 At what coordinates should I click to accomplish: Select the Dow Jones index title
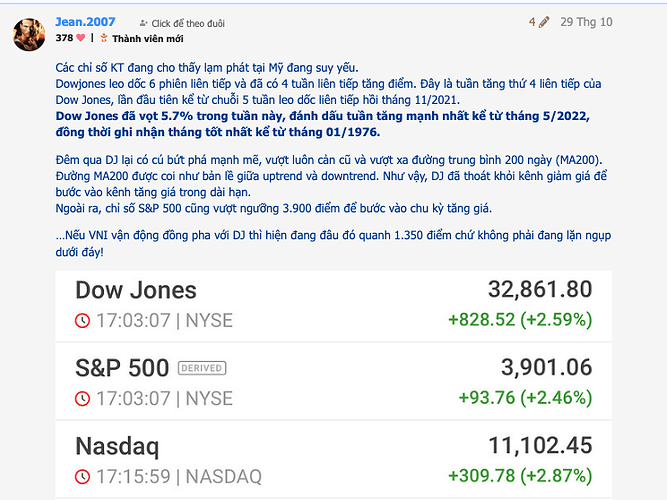136,290
